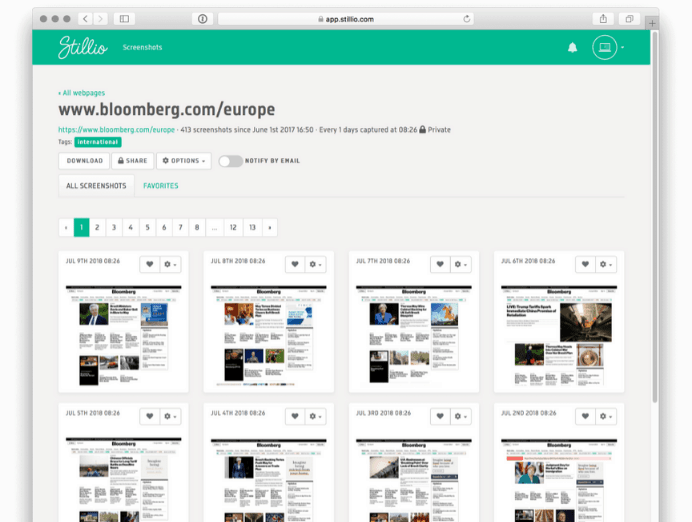
Task: Reload the page in Safari
Action: click(x=466, y=19)
